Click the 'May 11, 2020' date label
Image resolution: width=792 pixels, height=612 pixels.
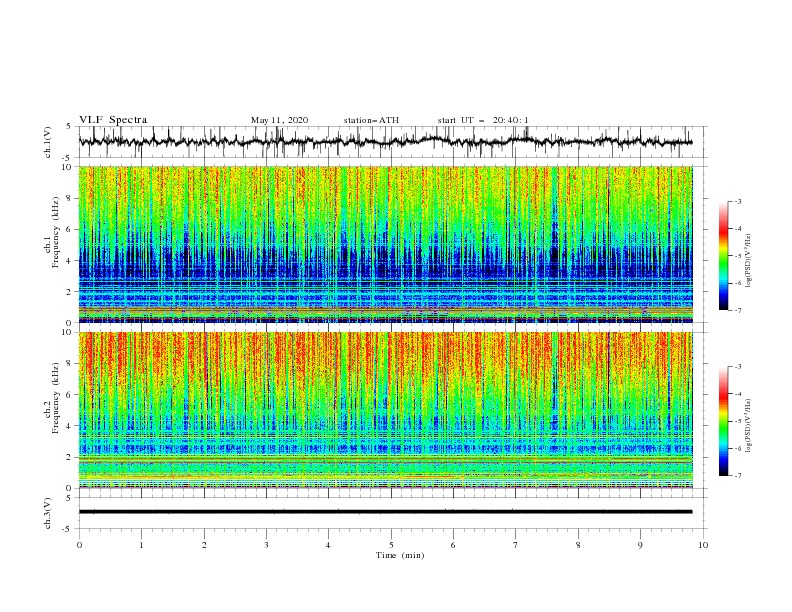tap(279, 120)
